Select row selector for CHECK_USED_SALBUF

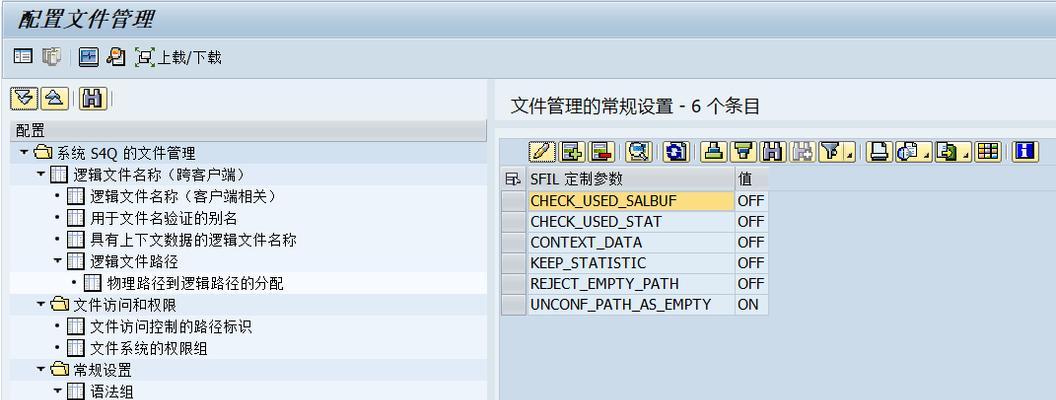point(513,201)
